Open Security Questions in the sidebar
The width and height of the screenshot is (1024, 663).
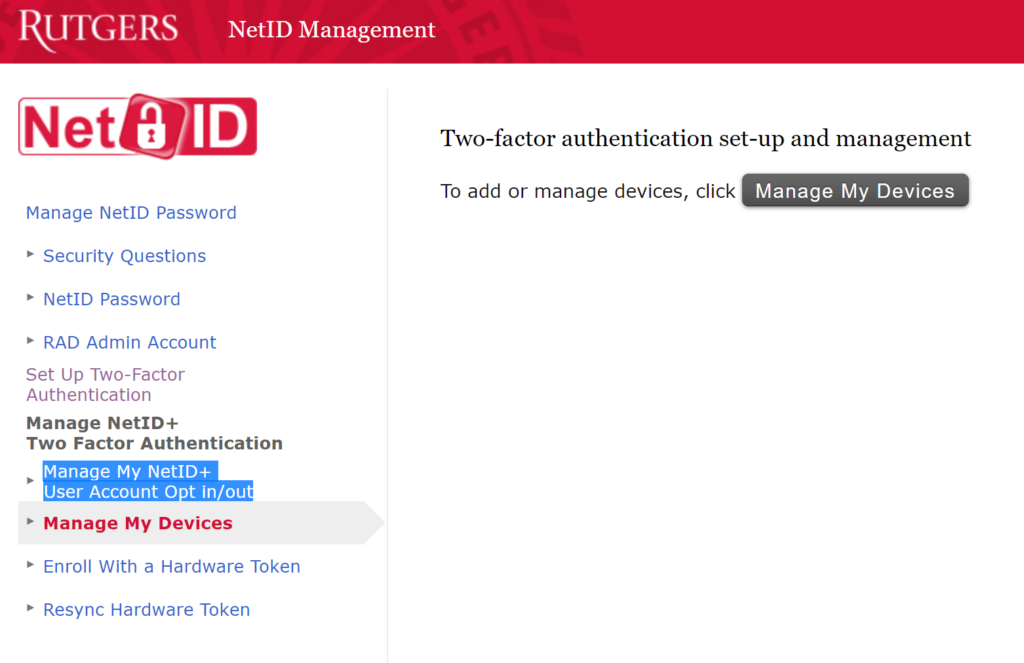click(124, 256)
